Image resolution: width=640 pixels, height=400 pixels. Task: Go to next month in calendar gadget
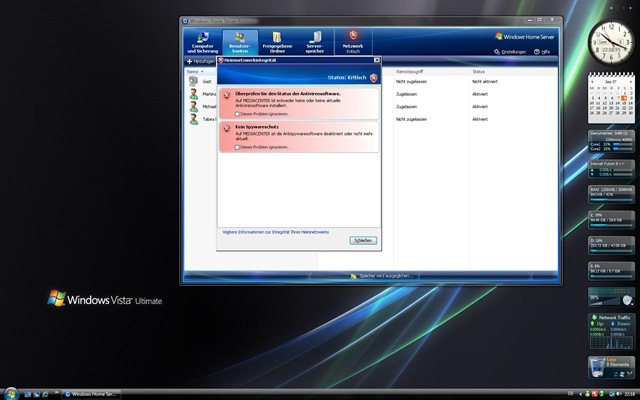631,82
